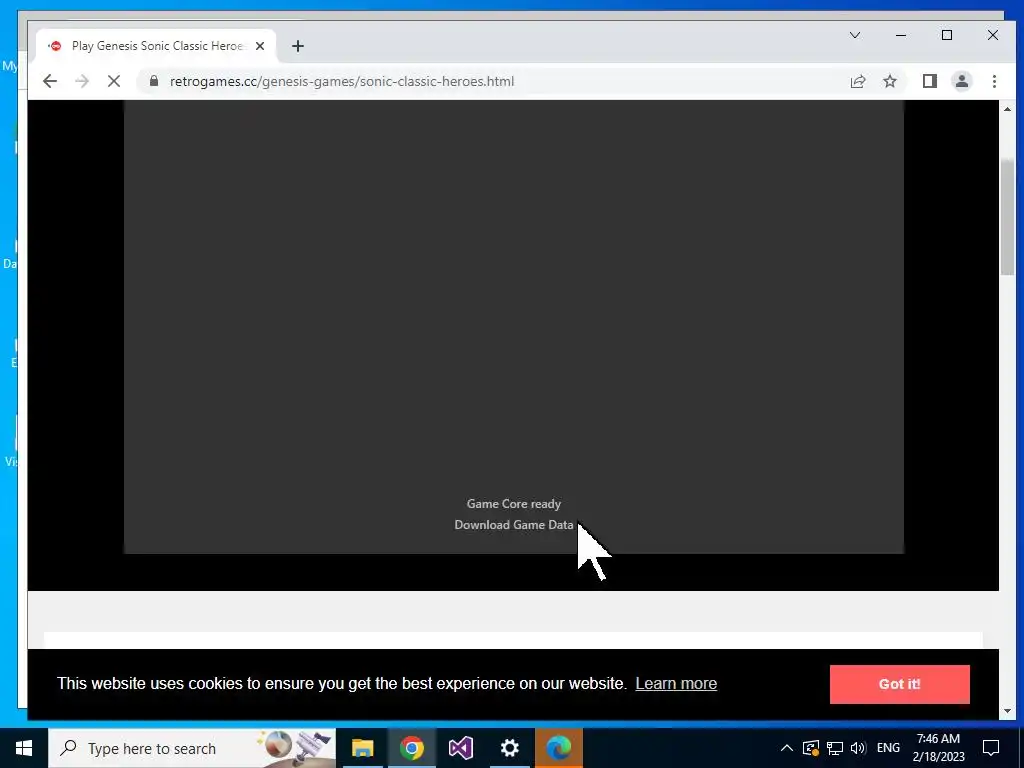Click the tray security update icon
The height and width of the screenshot is (768, 1024).
(810, 748)
